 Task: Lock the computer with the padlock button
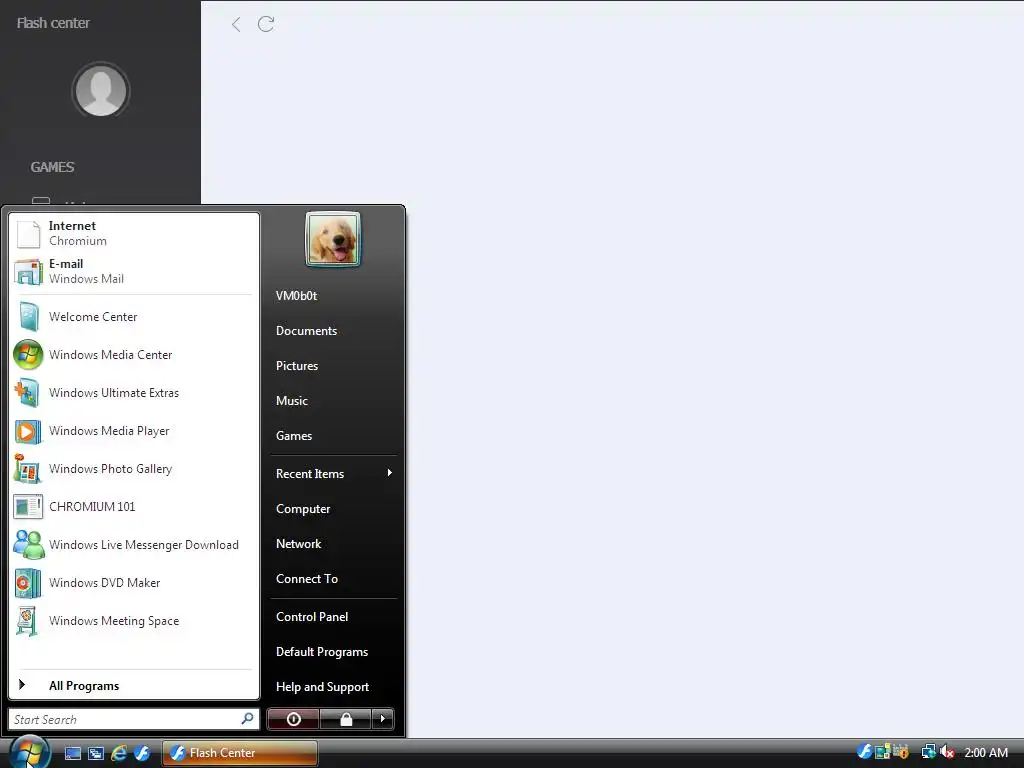[x=345, y=719]
